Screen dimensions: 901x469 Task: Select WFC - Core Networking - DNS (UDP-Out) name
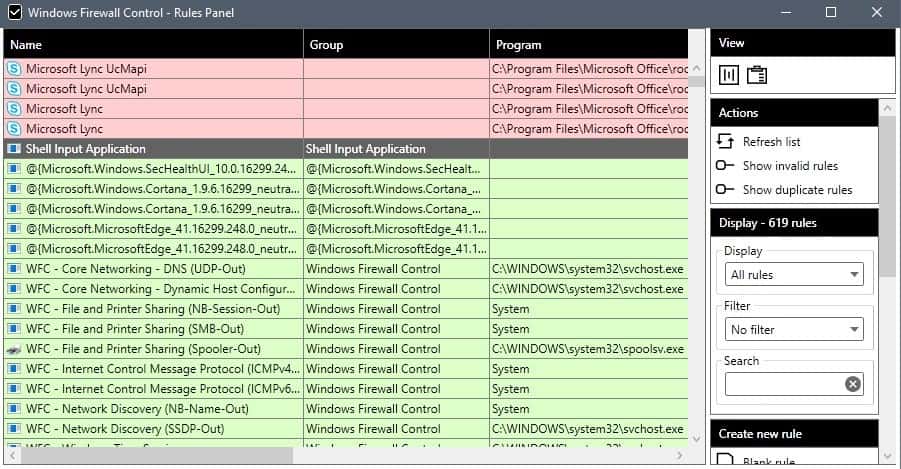[136, 268]
